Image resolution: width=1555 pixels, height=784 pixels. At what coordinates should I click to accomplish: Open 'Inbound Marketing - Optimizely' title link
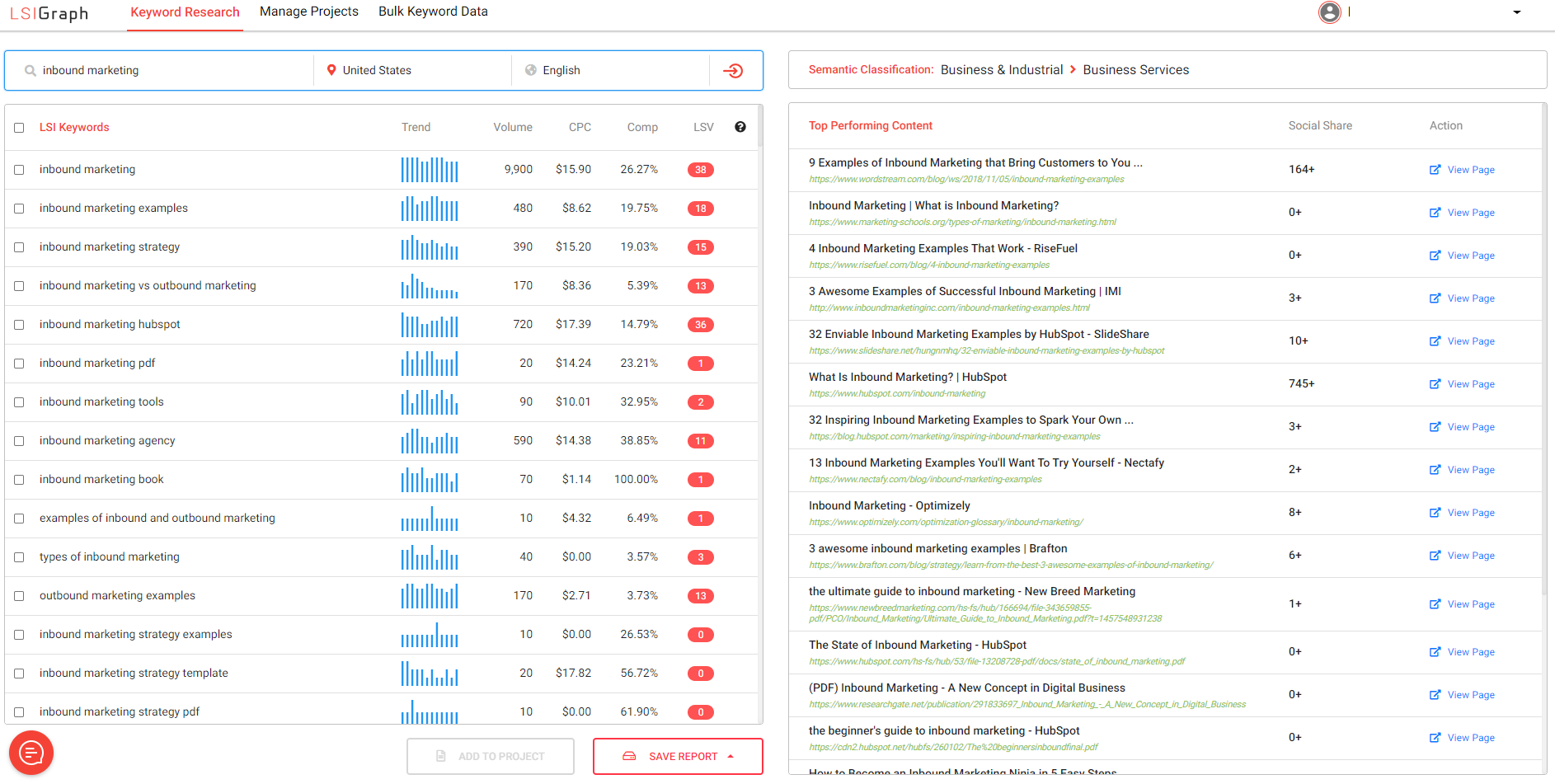[890, 505]
